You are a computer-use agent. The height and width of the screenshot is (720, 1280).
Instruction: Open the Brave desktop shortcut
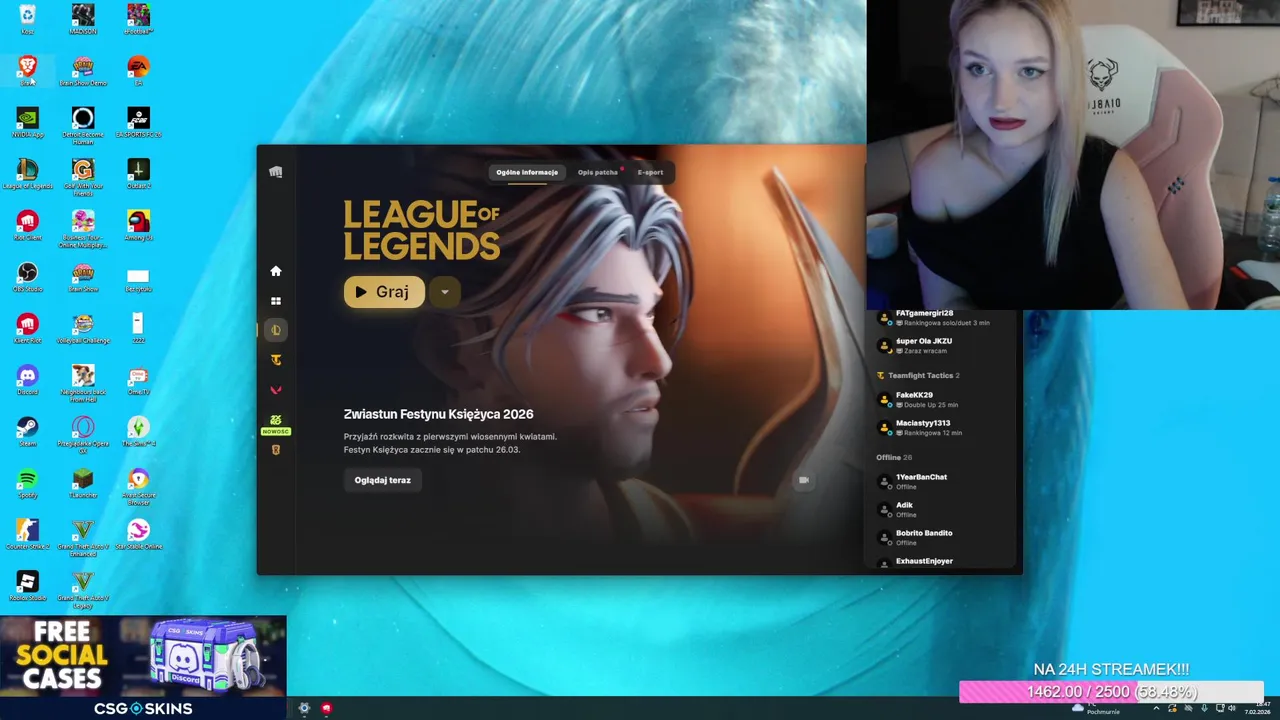pyautogui.click(x=27, y=70)
